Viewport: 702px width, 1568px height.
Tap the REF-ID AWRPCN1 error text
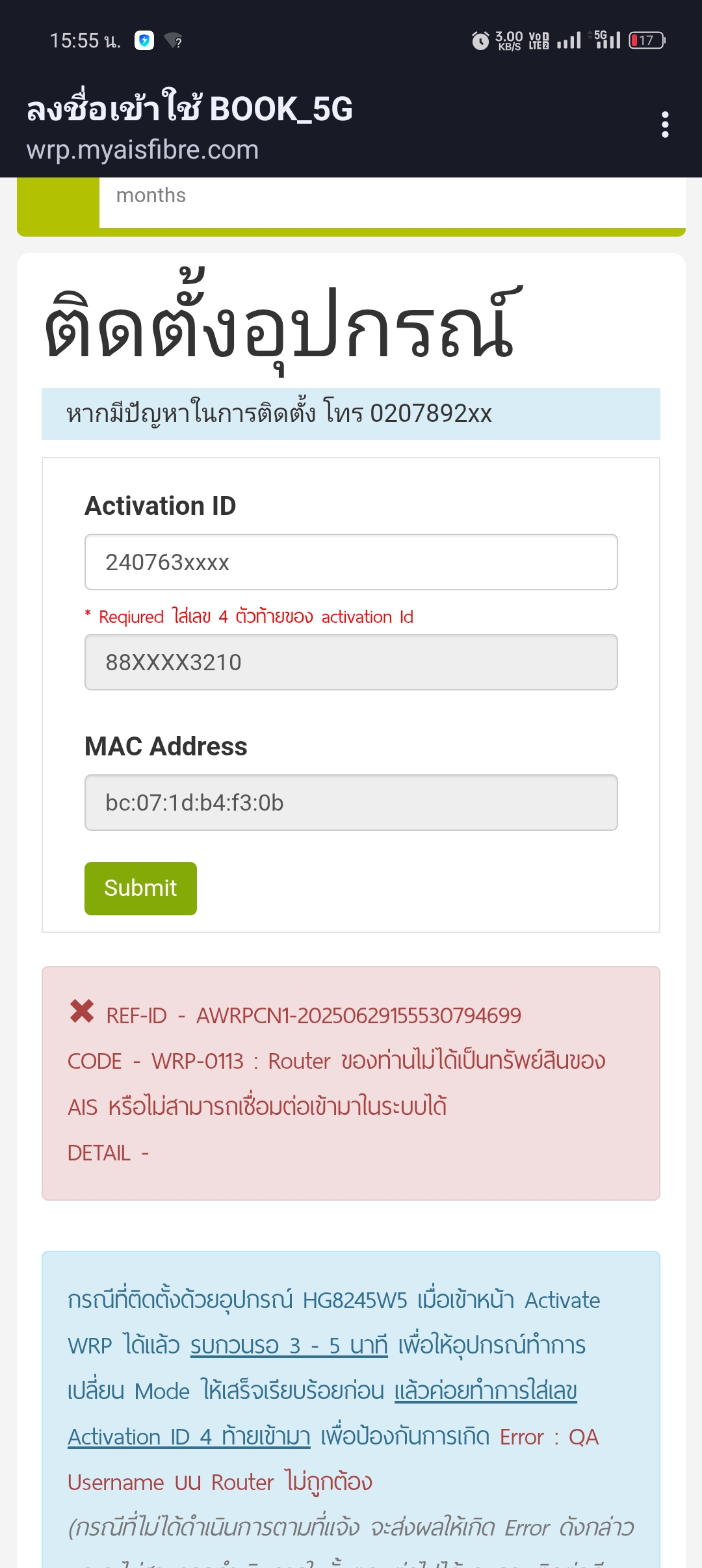click(313, 1015)
